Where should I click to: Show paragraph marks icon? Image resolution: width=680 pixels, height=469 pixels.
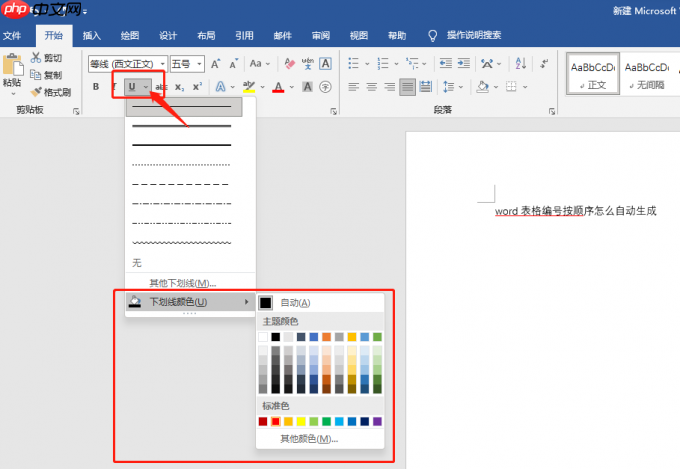coord(544,64)
